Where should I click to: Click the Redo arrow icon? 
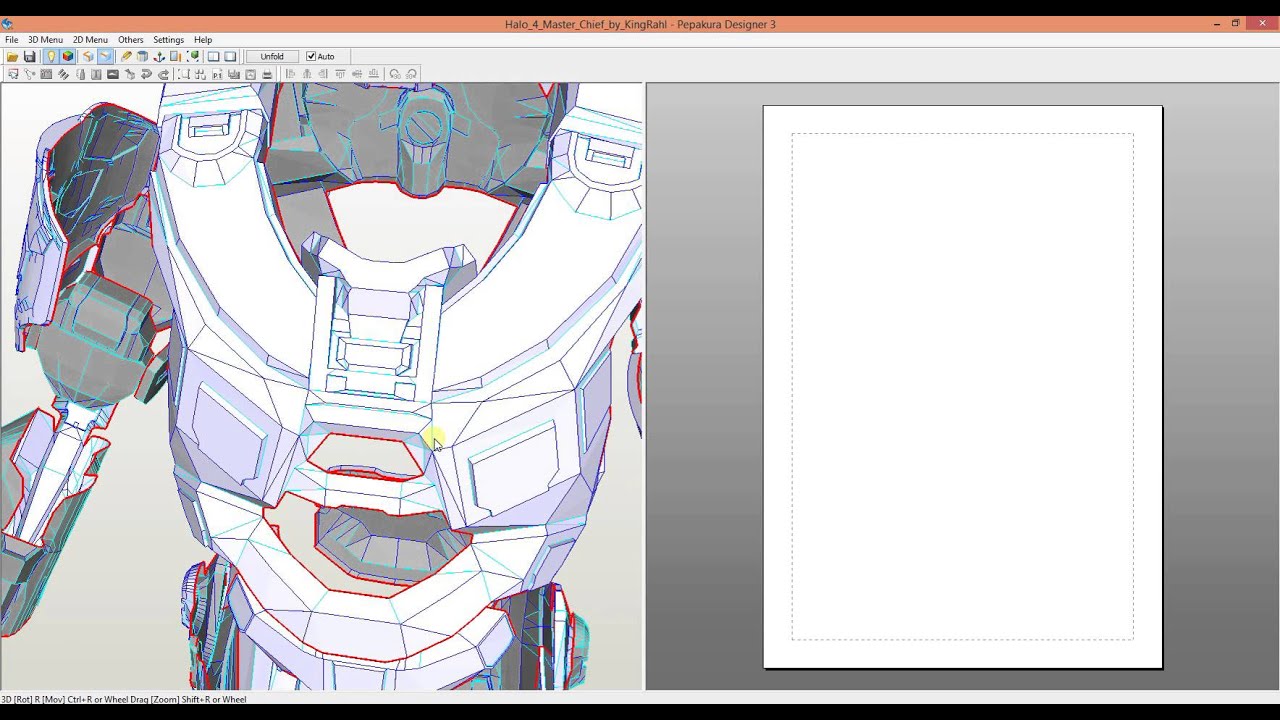(163, 74)
